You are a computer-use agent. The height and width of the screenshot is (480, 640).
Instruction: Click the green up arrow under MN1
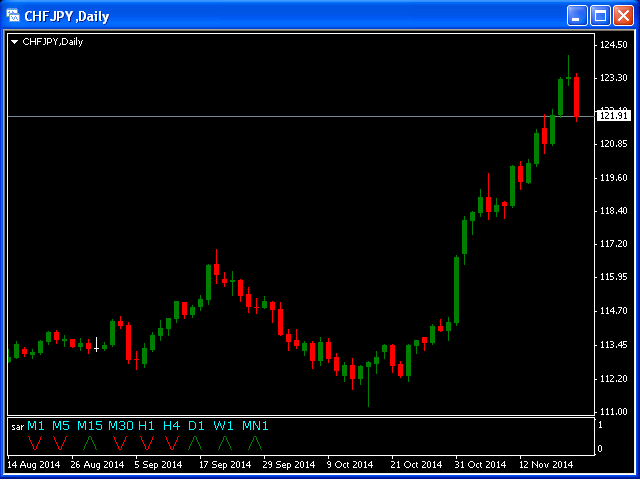click(x=255, y=442)
